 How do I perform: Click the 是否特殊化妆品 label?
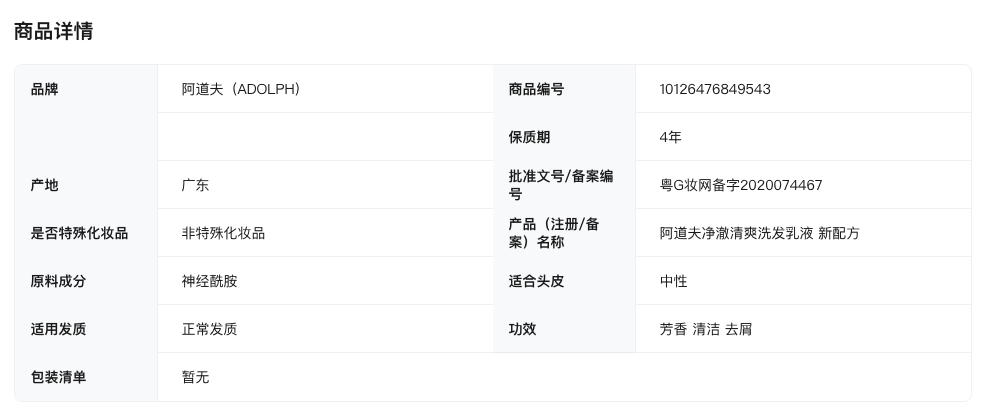(x=79, y=233)
